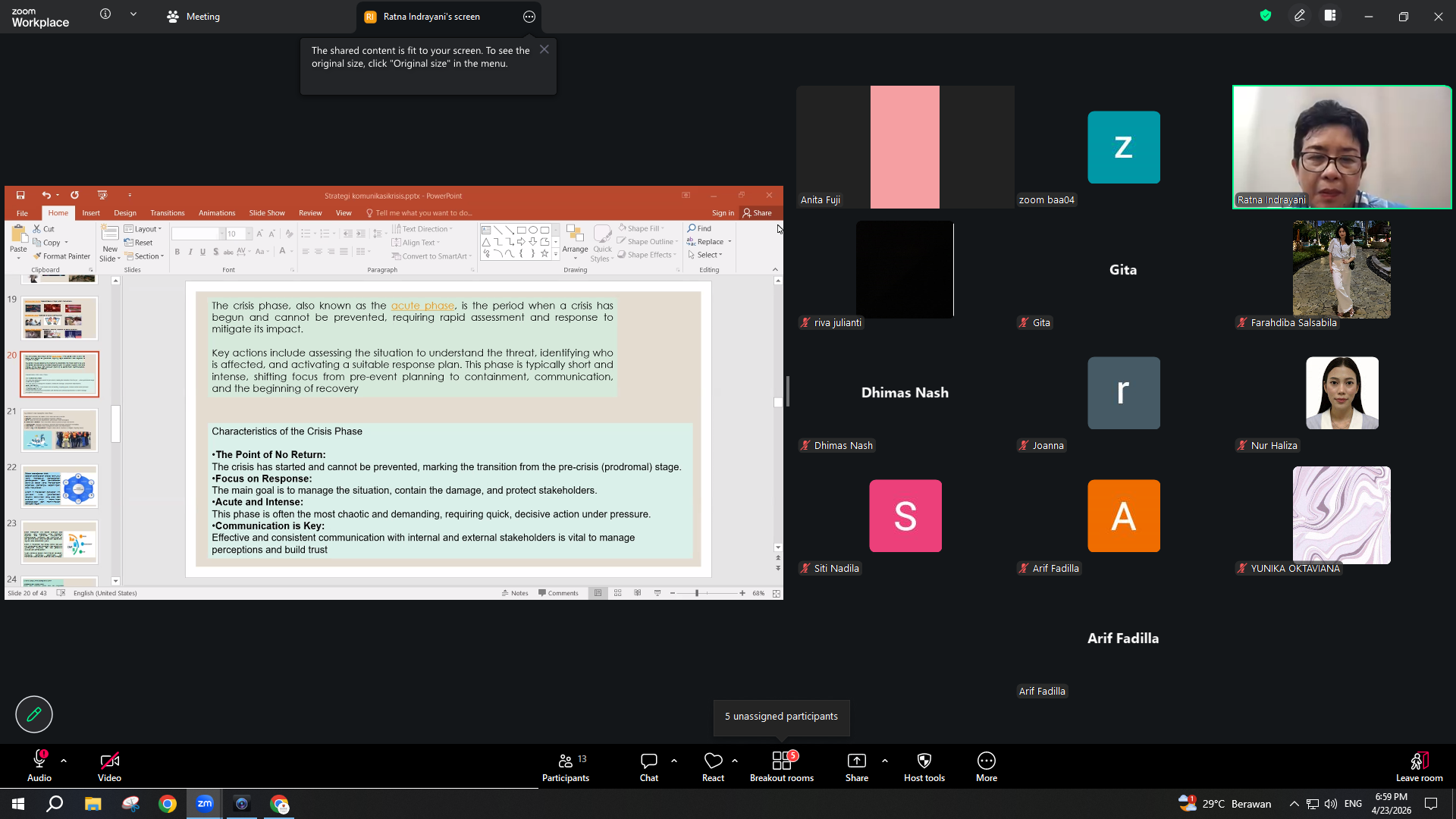Image resolution: width=1456 pixels, height=819 pixels.
Task: Expand the React options caret
Action: [735, 761]
